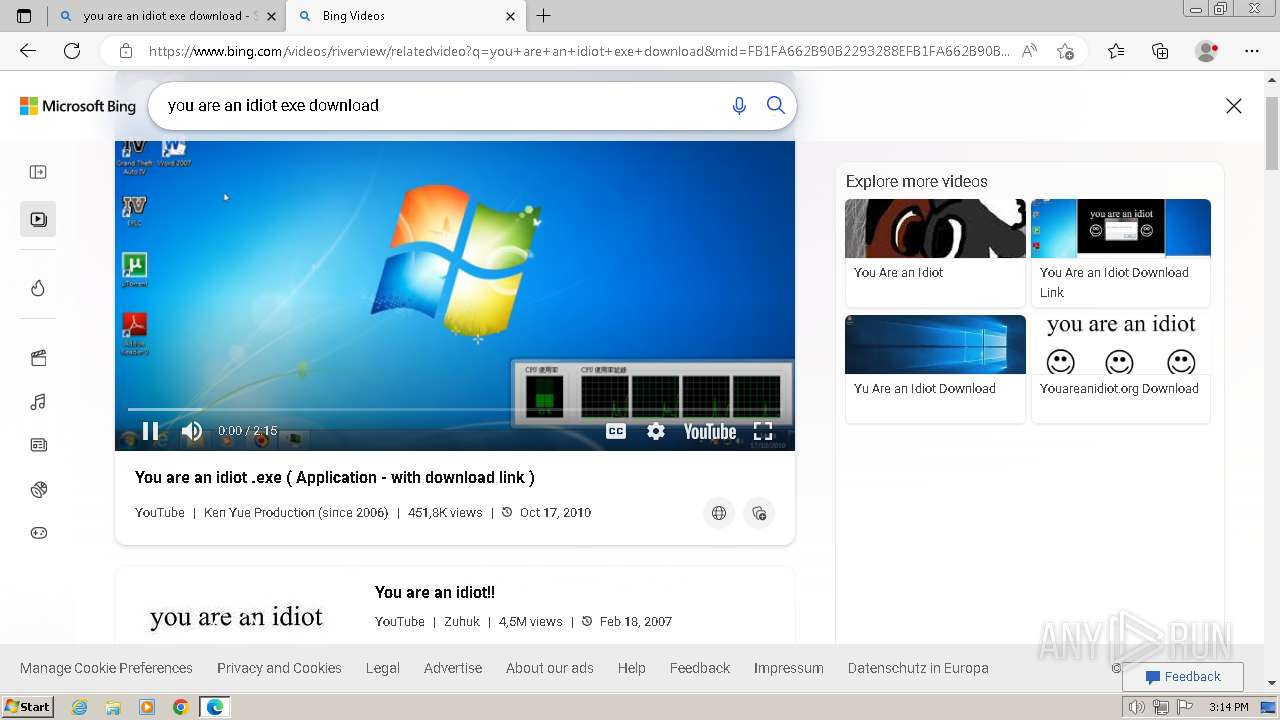Click the blue Feedback button
The image size is (1280, 720).
click(x=1183, y=677)
